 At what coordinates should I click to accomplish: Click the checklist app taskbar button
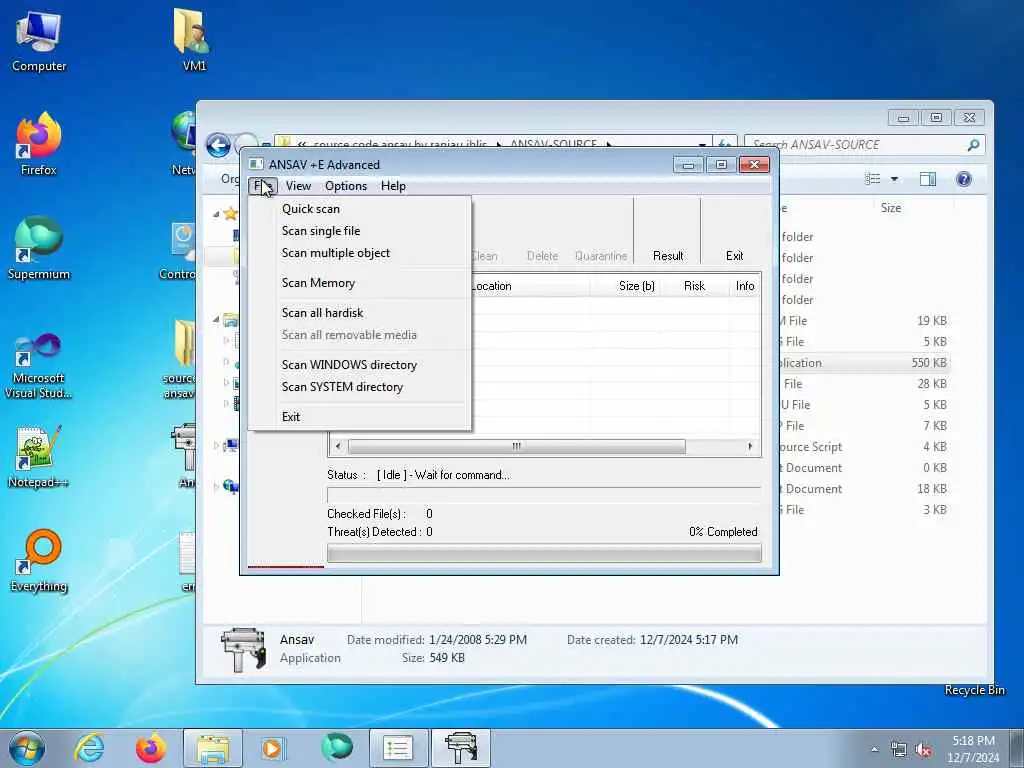[398, 748]
